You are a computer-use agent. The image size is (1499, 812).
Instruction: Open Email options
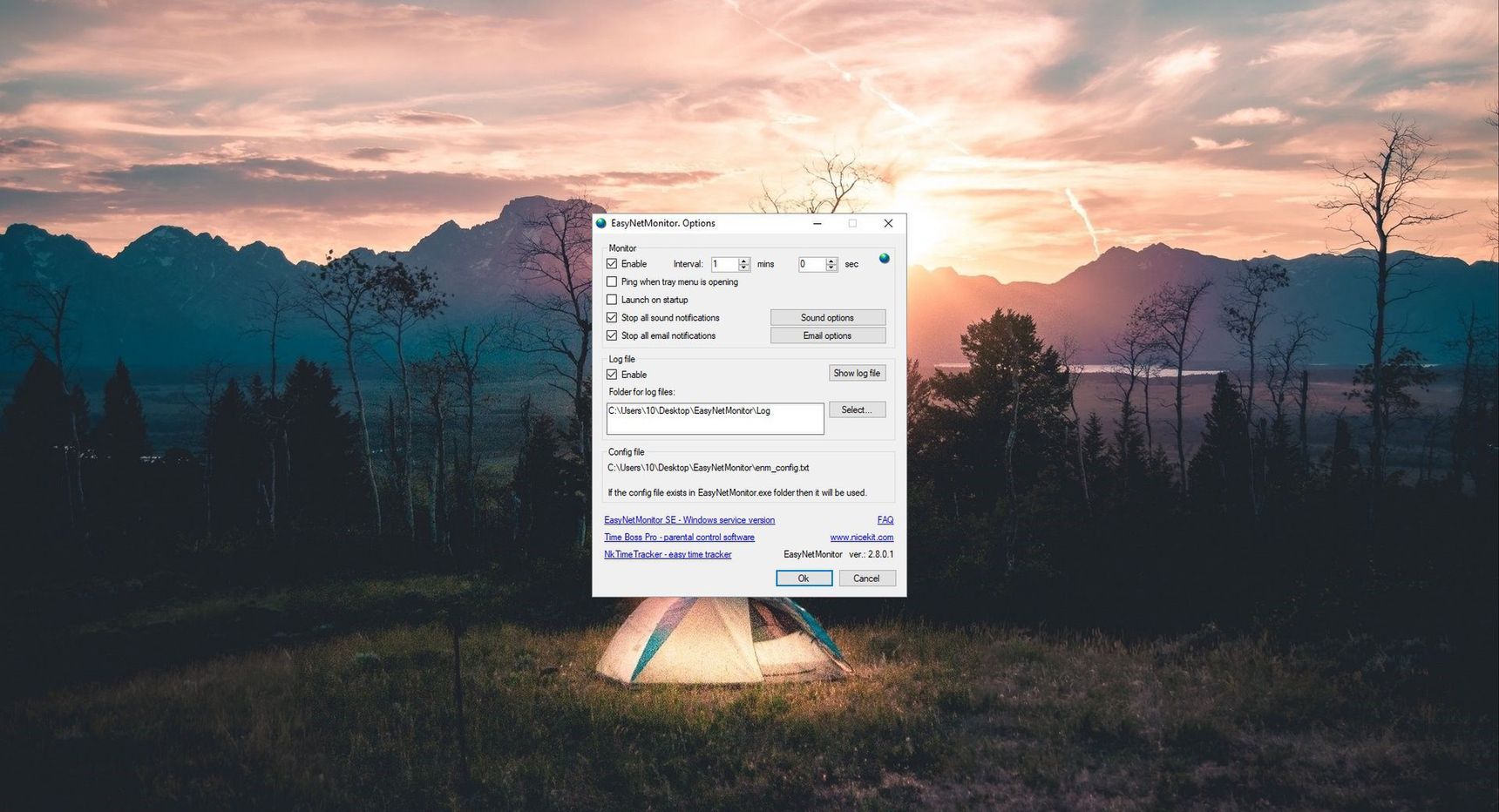click(x=828, y=335)
